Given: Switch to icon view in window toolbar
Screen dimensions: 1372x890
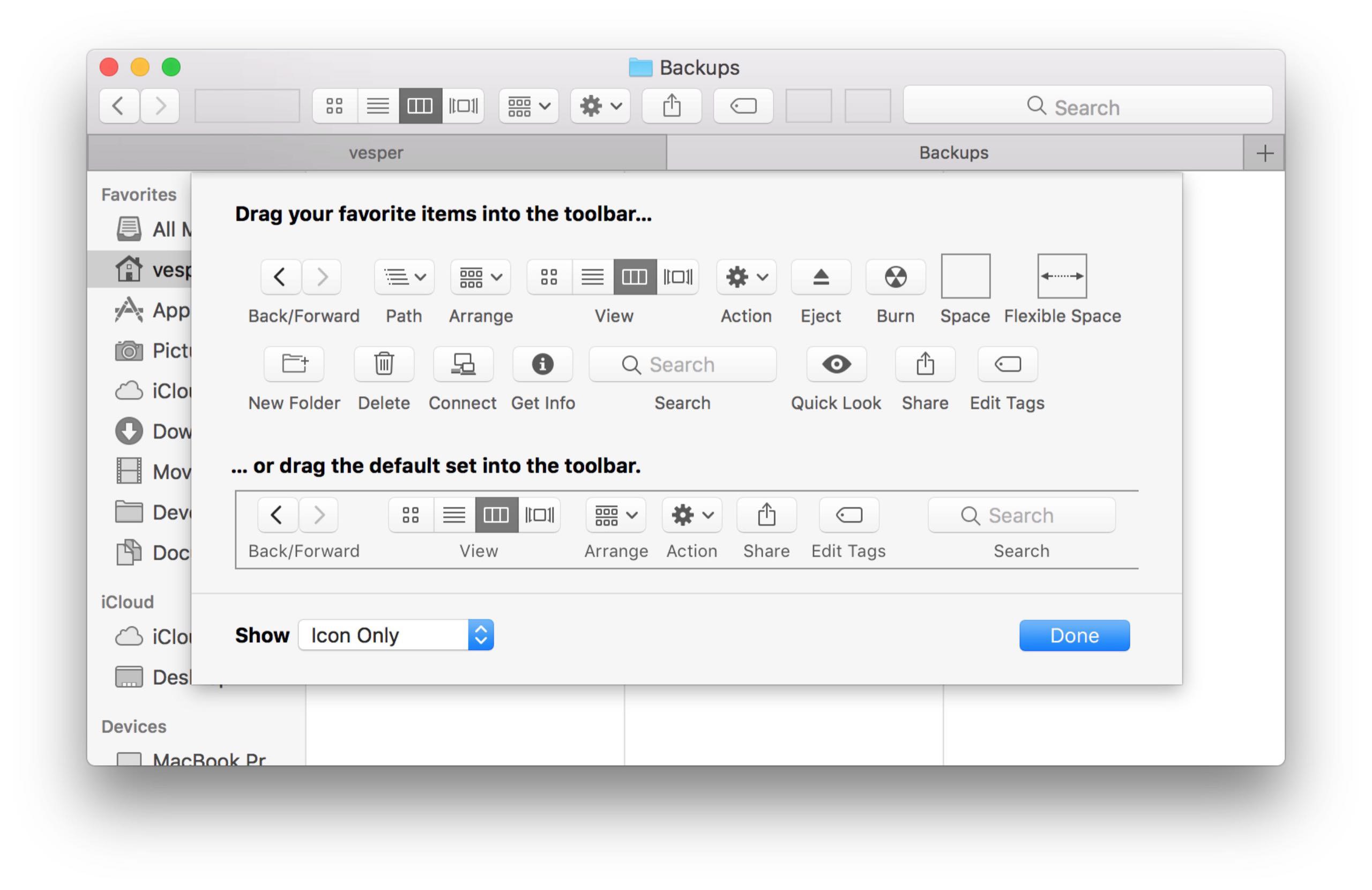Looking at the screenshot, I should click(x=334, y=106).
